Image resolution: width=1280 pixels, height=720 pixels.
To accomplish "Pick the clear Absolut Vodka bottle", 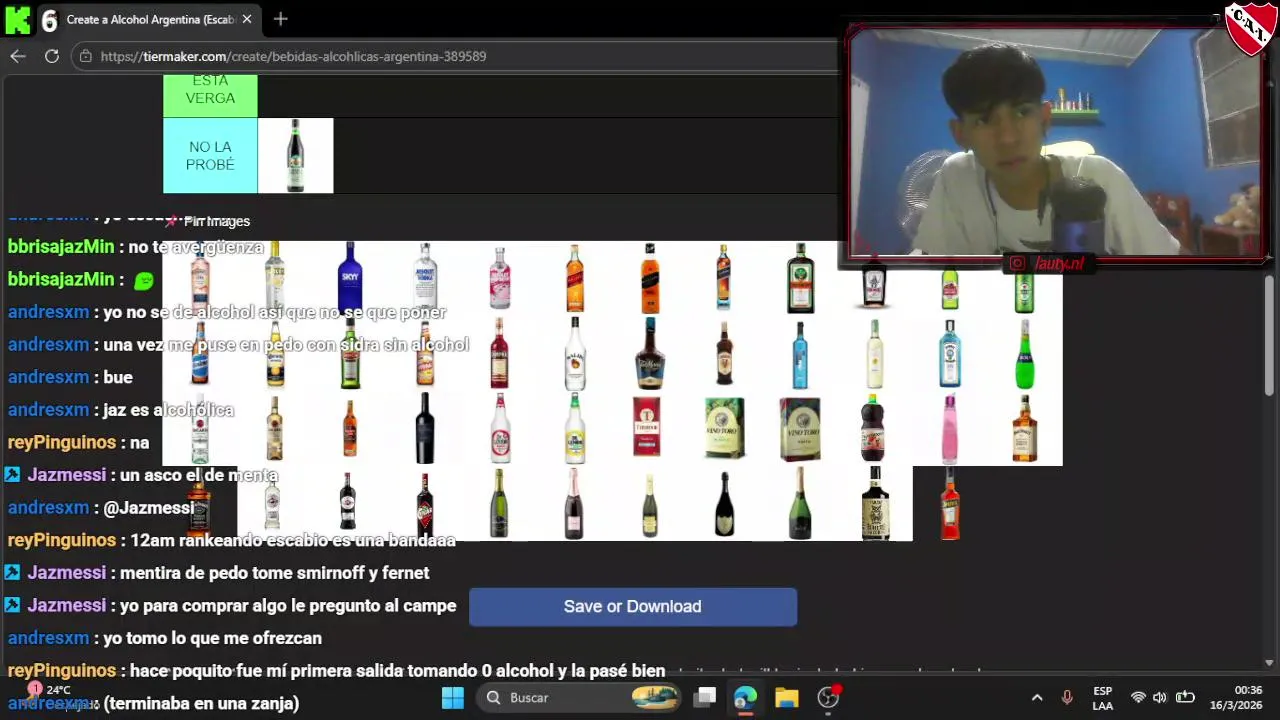I will click(x=425, y=278).
